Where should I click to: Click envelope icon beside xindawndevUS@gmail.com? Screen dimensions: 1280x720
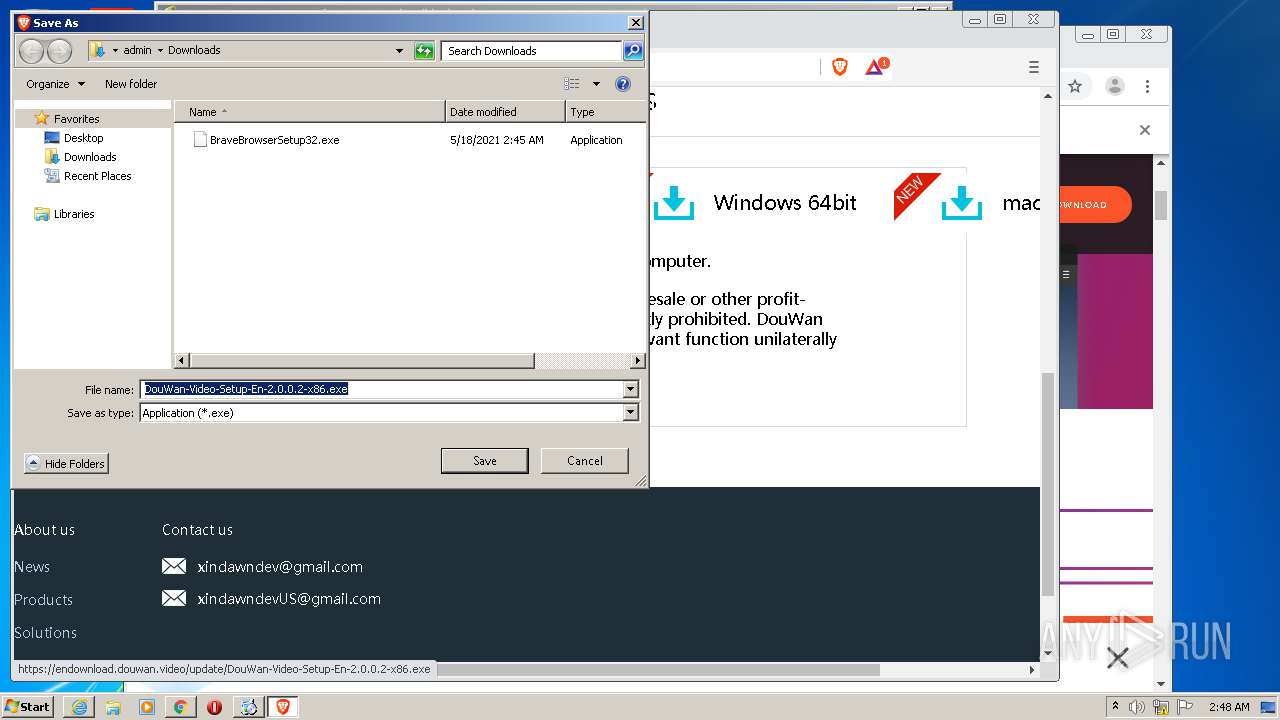[174, 598]
